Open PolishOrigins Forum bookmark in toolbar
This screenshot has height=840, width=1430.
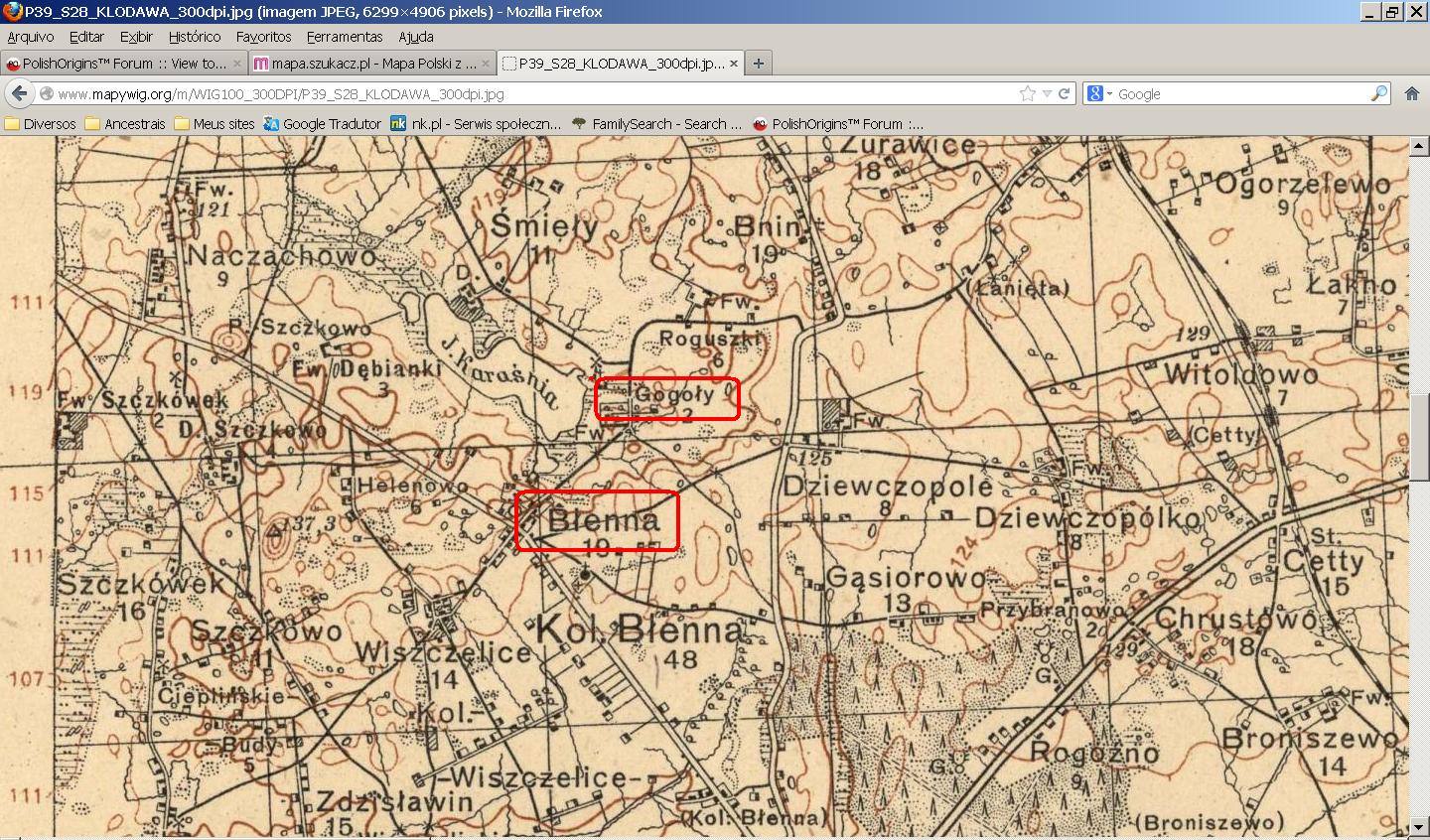click(x=837, y=124)
